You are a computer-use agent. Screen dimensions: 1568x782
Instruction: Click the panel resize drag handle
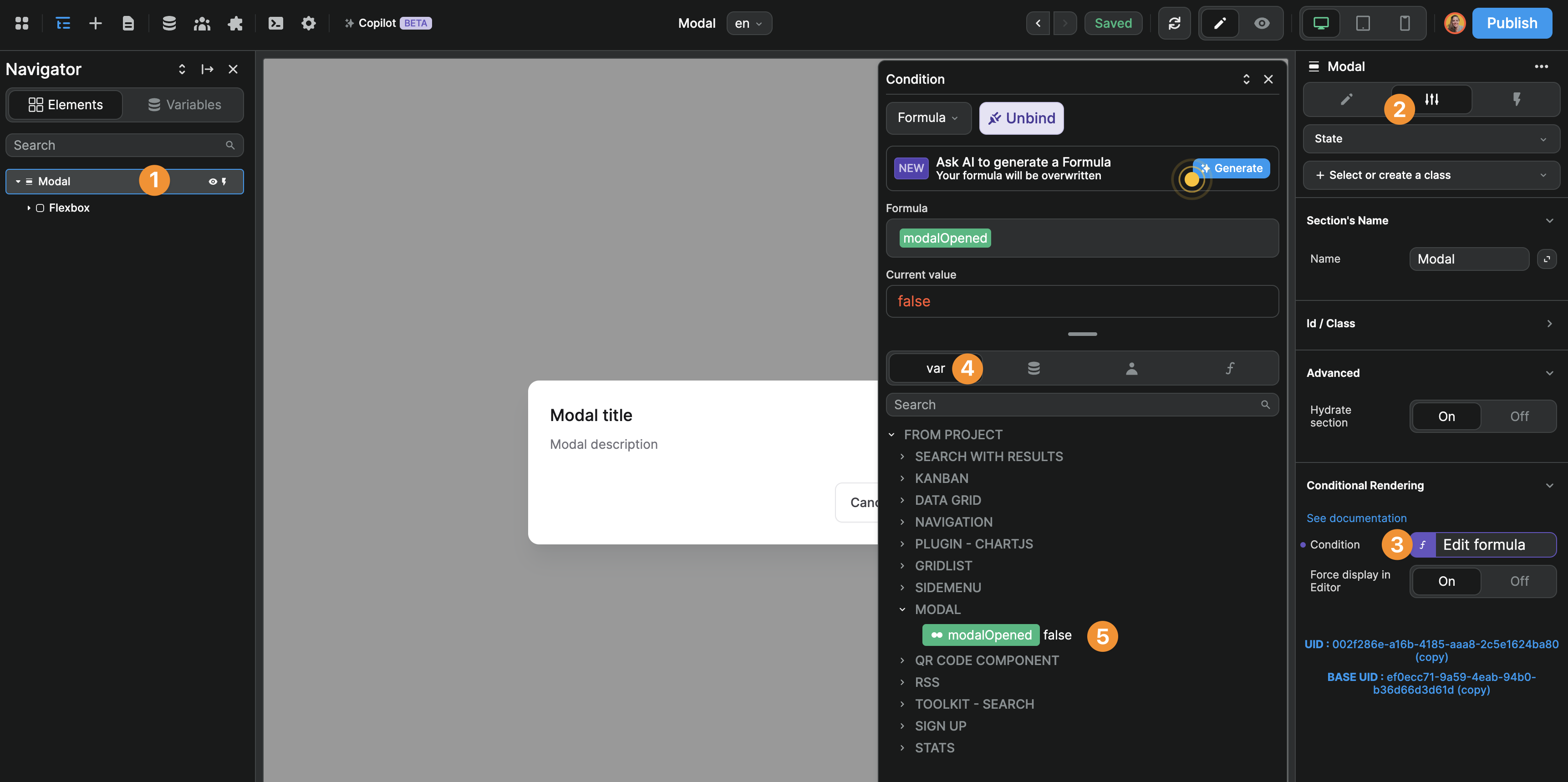click(x=1082, y=334)
